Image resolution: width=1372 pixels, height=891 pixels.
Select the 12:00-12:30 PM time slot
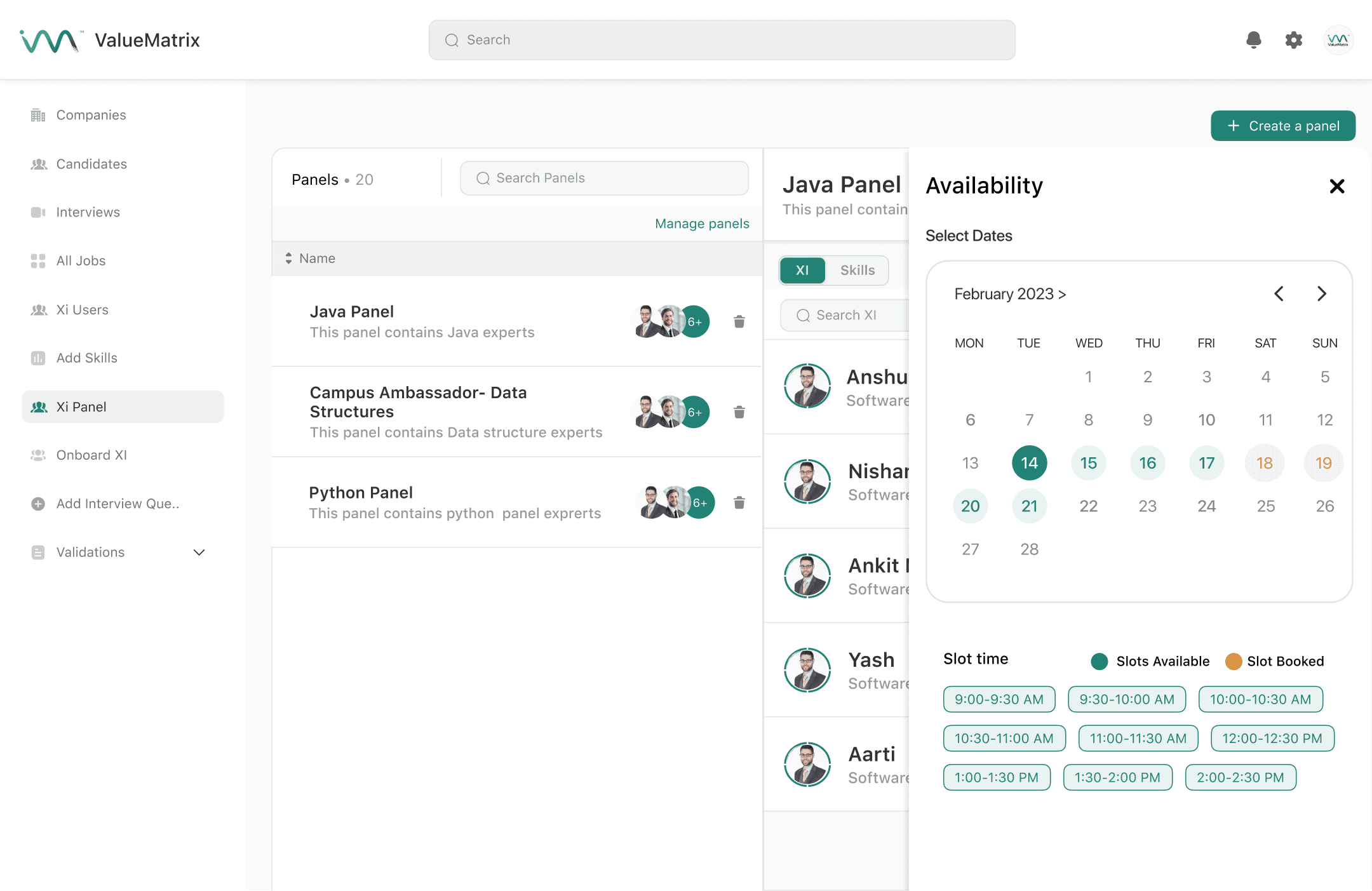point(1272,738)
